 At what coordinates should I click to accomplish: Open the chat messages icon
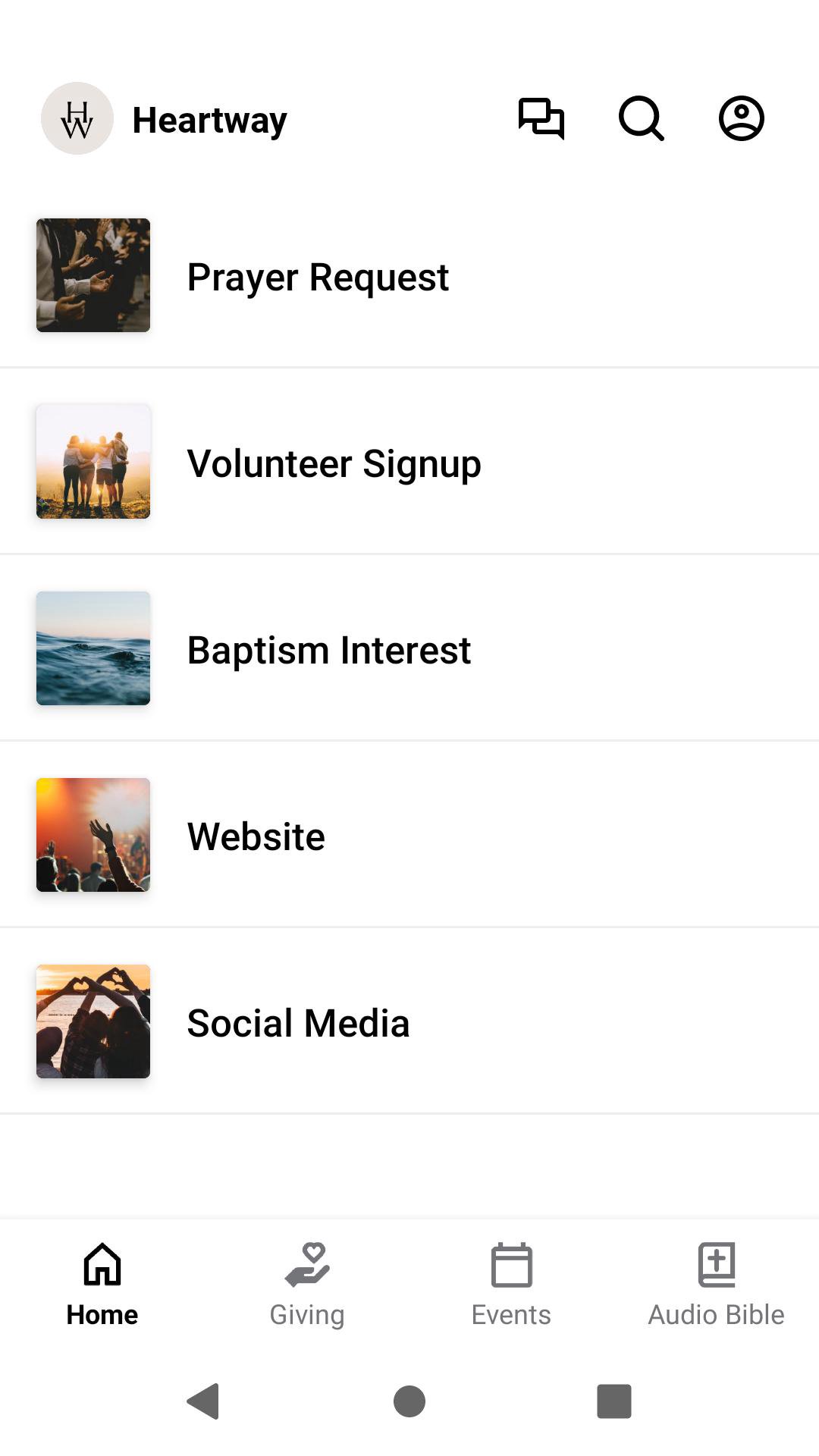(541, 118)
